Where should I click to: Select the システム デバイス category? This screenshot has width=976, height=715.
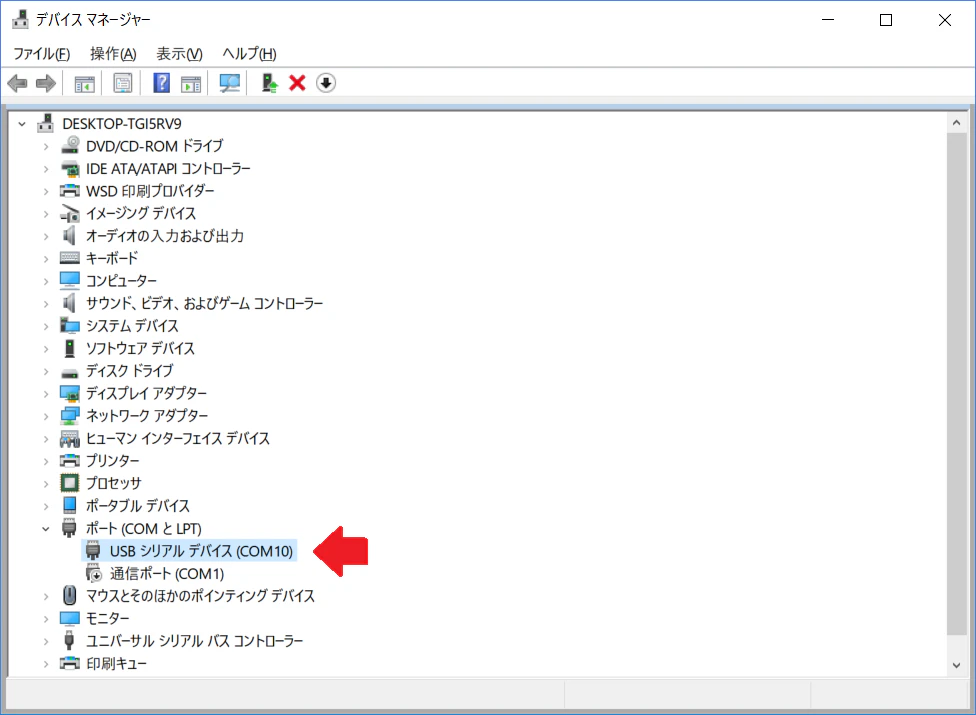click(132, 325)
